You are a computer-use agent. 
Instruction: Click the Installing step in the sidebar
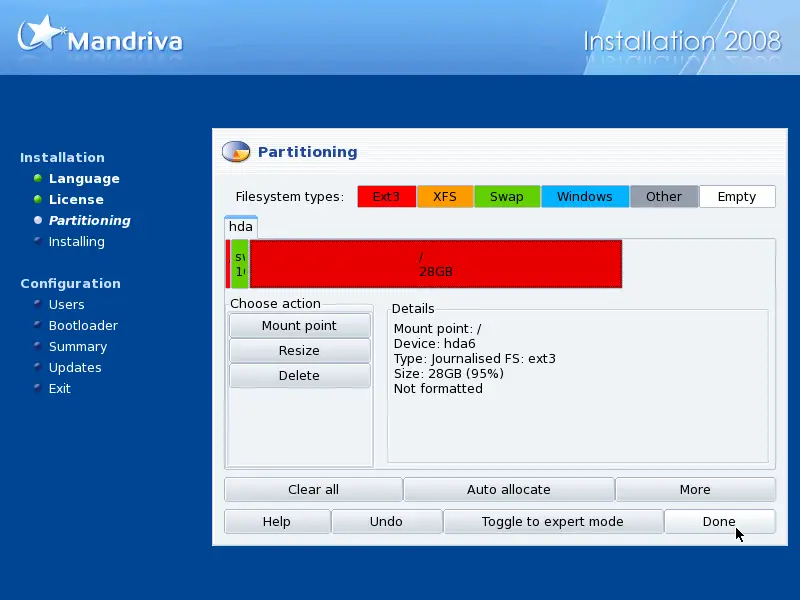(77, 241)
